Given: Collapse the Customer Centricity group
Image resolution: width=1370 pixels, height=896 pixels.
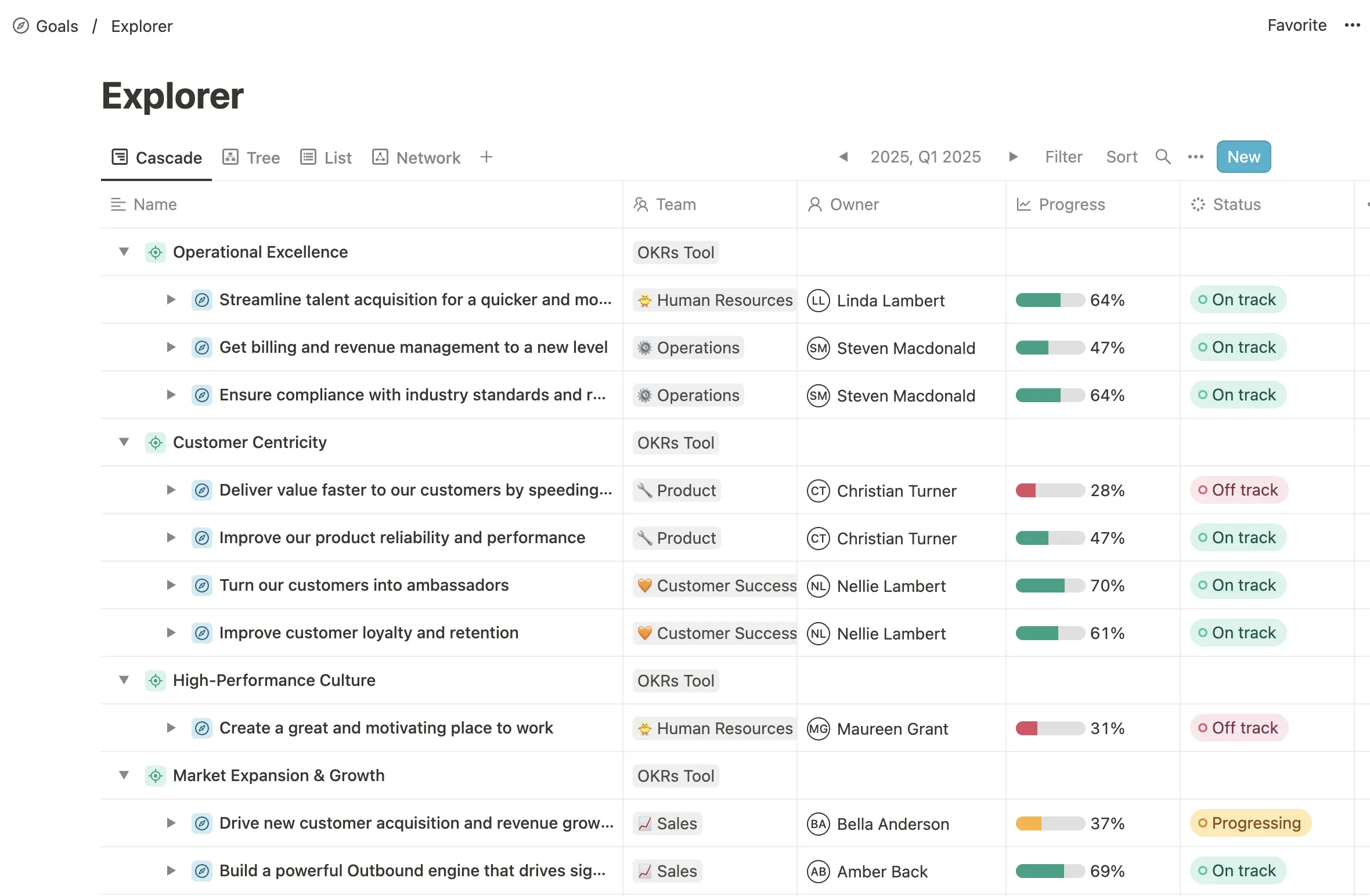Looking at the screenshot, I should [124, 442].
